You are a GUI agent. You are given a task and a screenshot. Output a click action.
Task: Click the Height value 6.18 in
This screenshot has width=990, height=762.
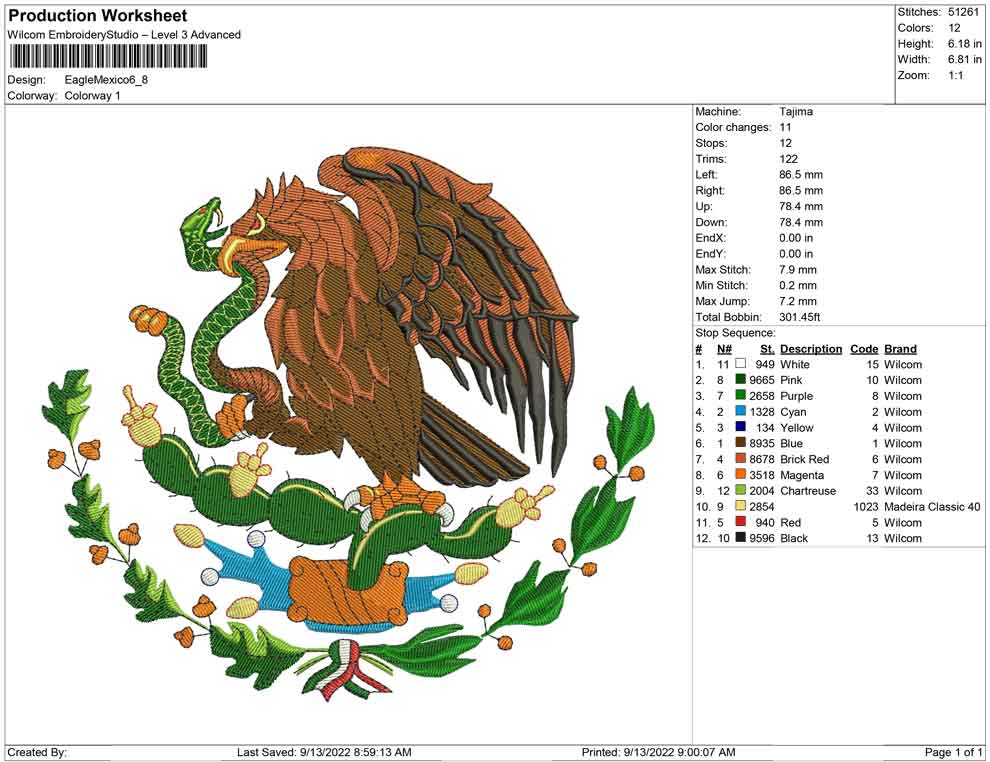click(964, 44)
